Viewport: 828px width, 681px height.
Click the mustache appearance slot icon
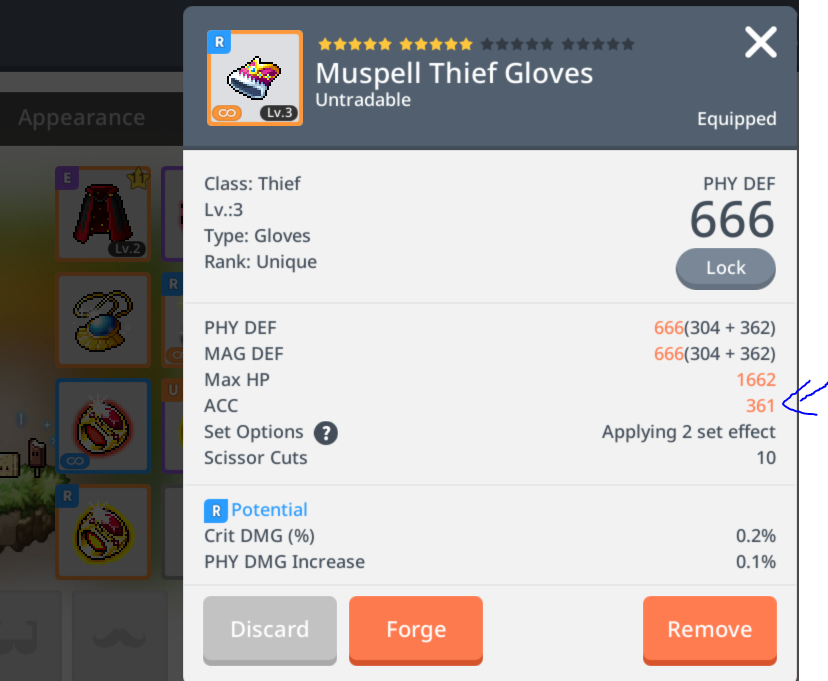point(119,636)
